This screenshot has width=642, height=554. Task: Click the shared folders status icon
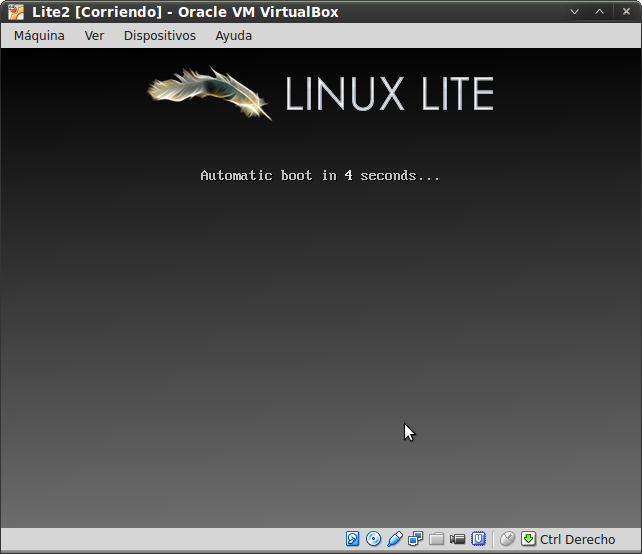tap(437, 539)
